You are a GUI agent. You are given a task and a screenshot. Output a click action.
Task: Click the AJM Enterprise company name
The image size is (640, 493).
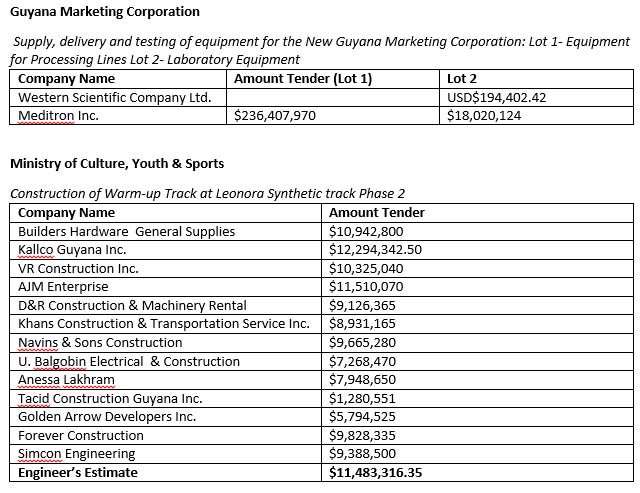click(x=63, y=287)
